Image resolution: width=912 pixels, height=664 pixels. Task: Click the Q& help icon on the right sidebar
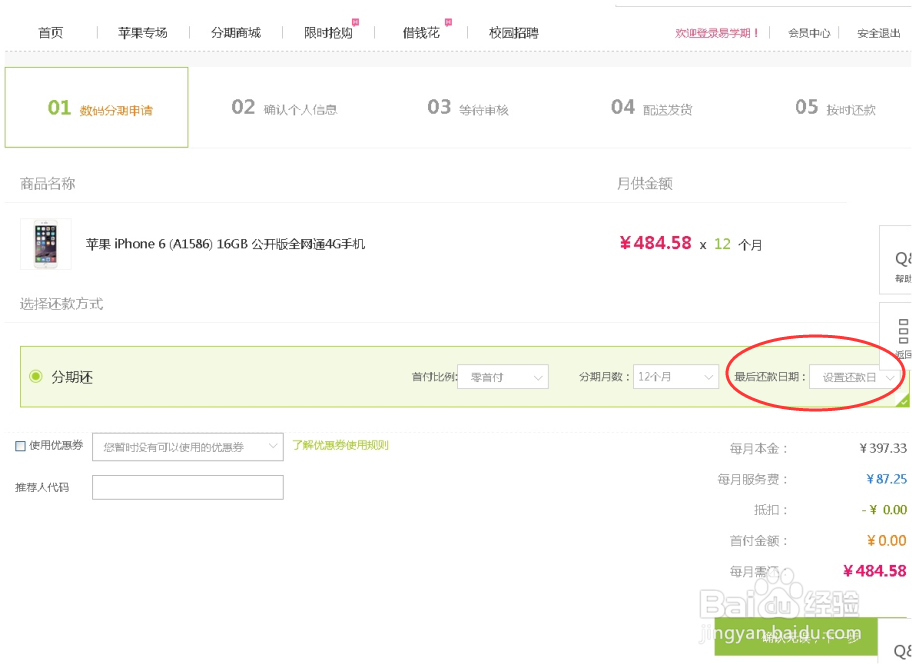pyautogui.click(x=896, y=259)
